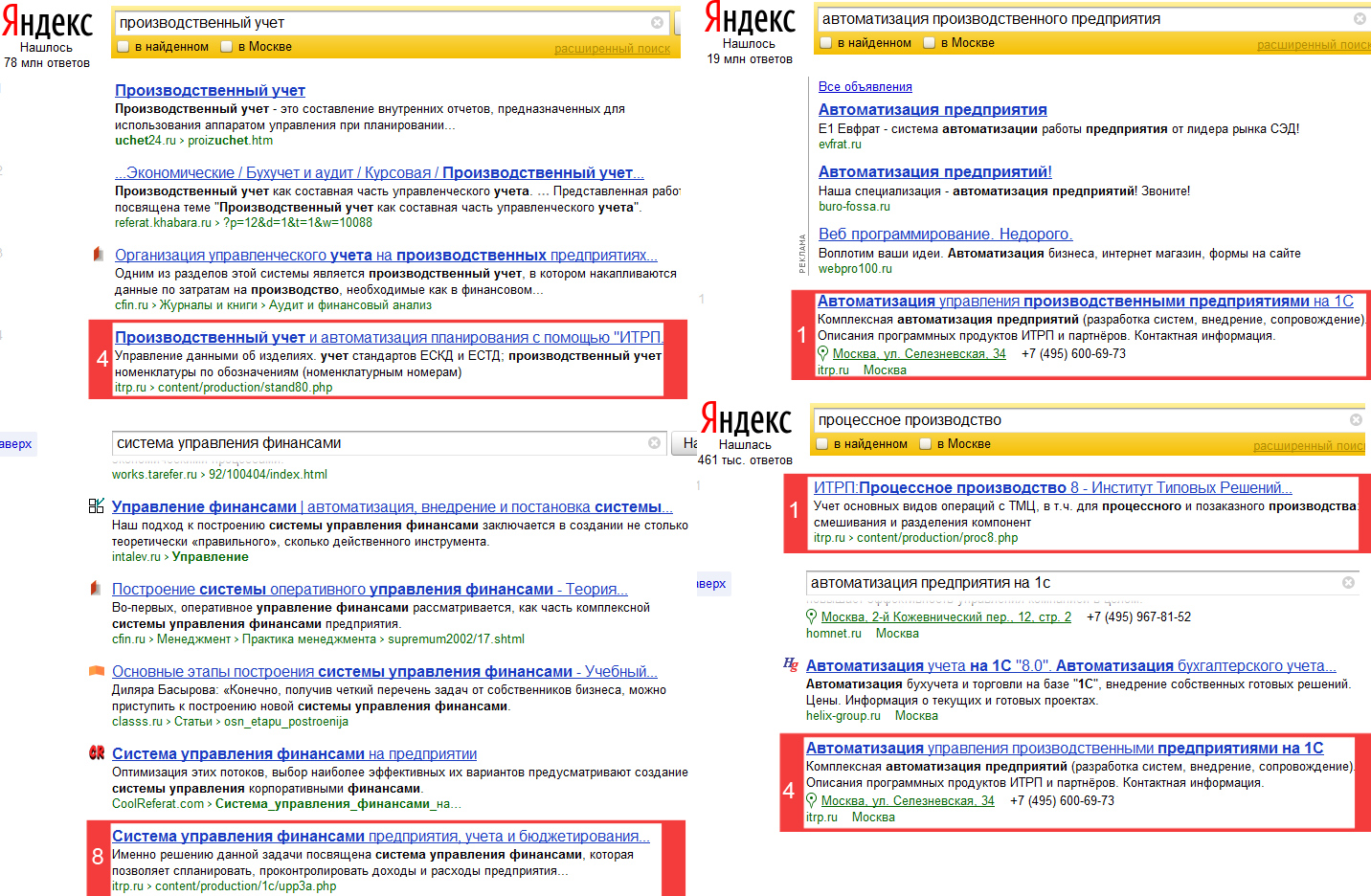Click the 'Практика менеджмента' breadcrumb
The height and width of the screenshot is (896, 1371).
coord(309,638)
